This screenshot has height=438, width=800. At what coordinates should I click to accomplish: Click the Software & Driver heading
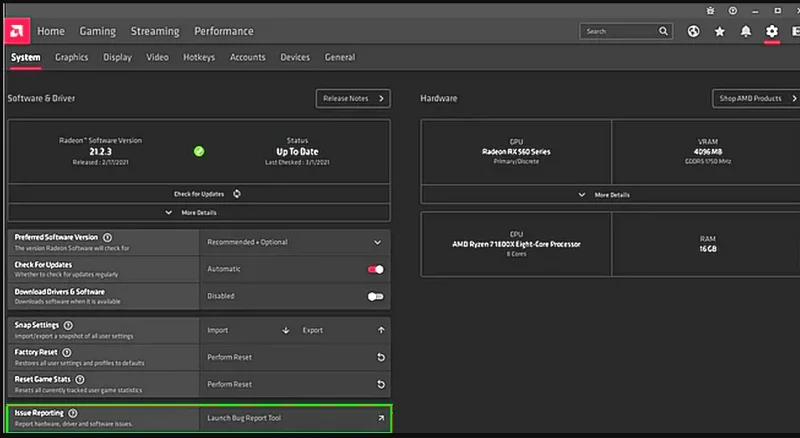[41, 98]
